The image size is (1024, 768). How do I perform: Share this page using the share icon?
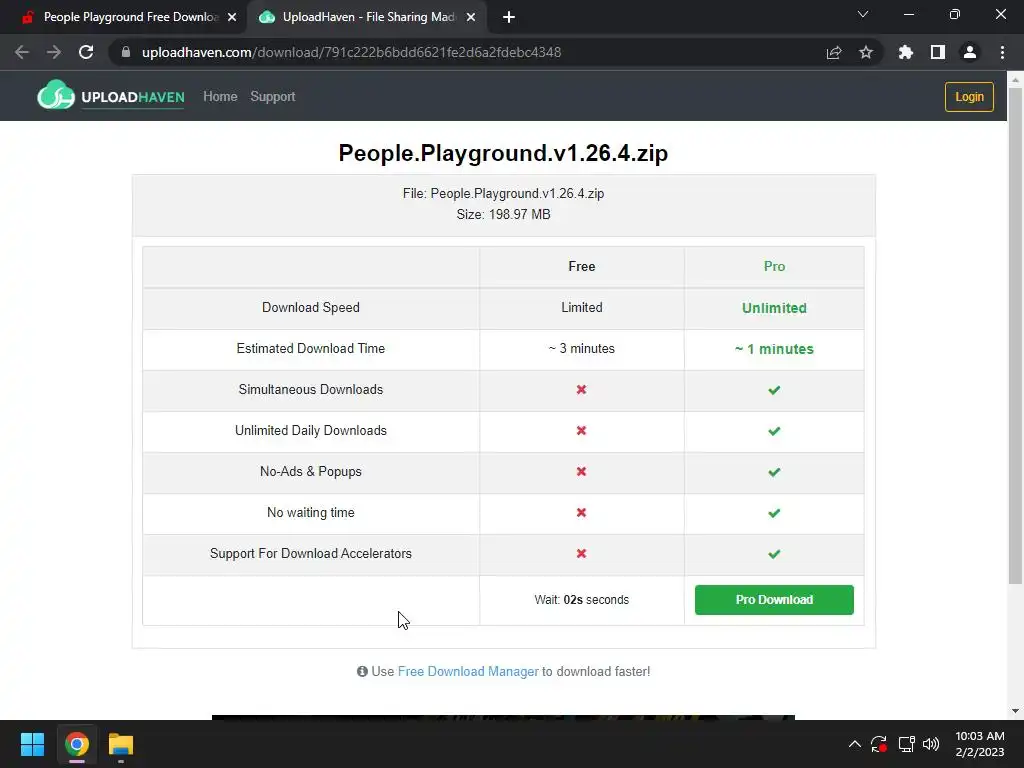[x=834, y=52]
